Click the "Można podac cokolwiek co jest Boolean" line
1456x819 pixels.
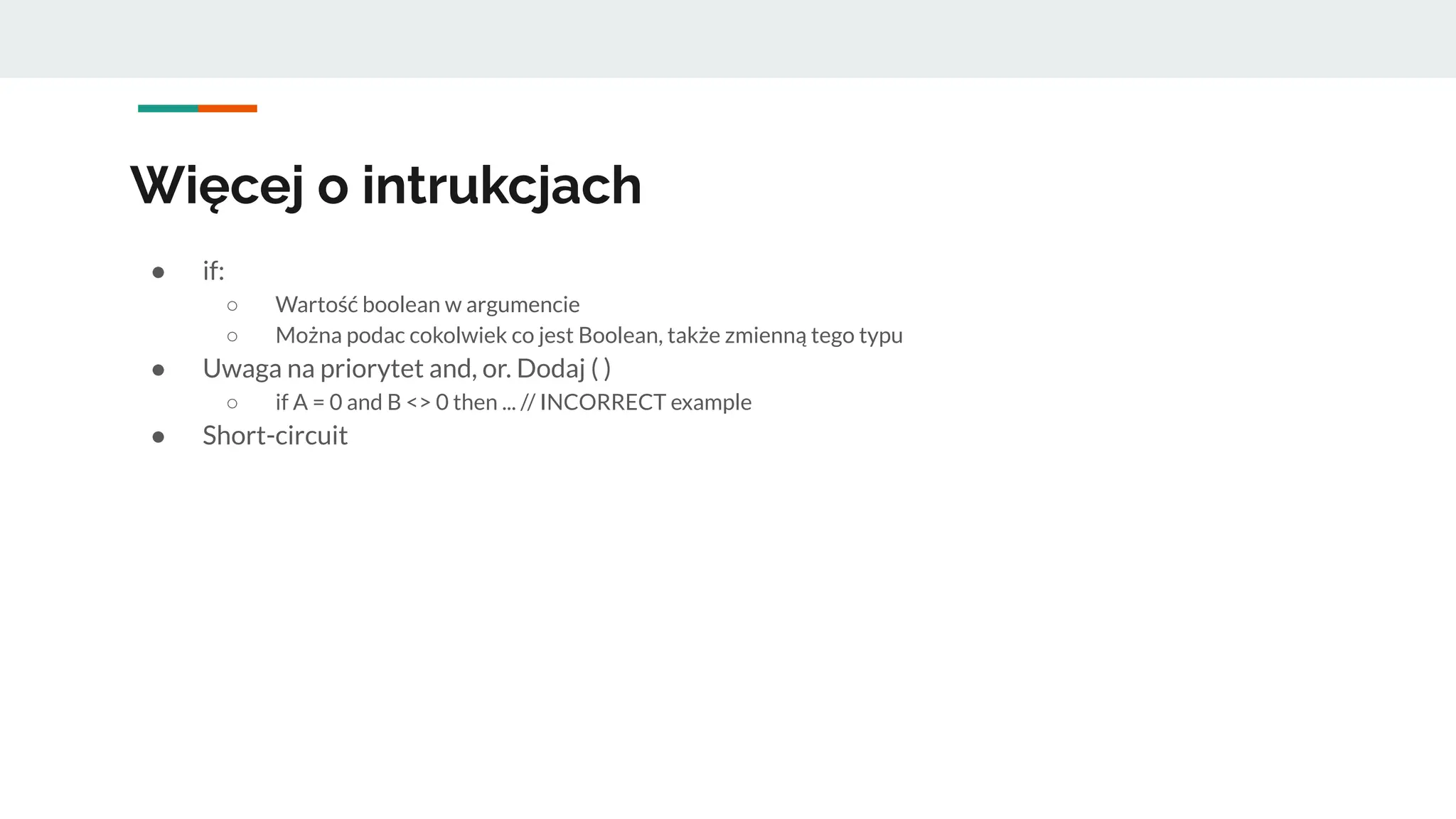coord(589,335)
